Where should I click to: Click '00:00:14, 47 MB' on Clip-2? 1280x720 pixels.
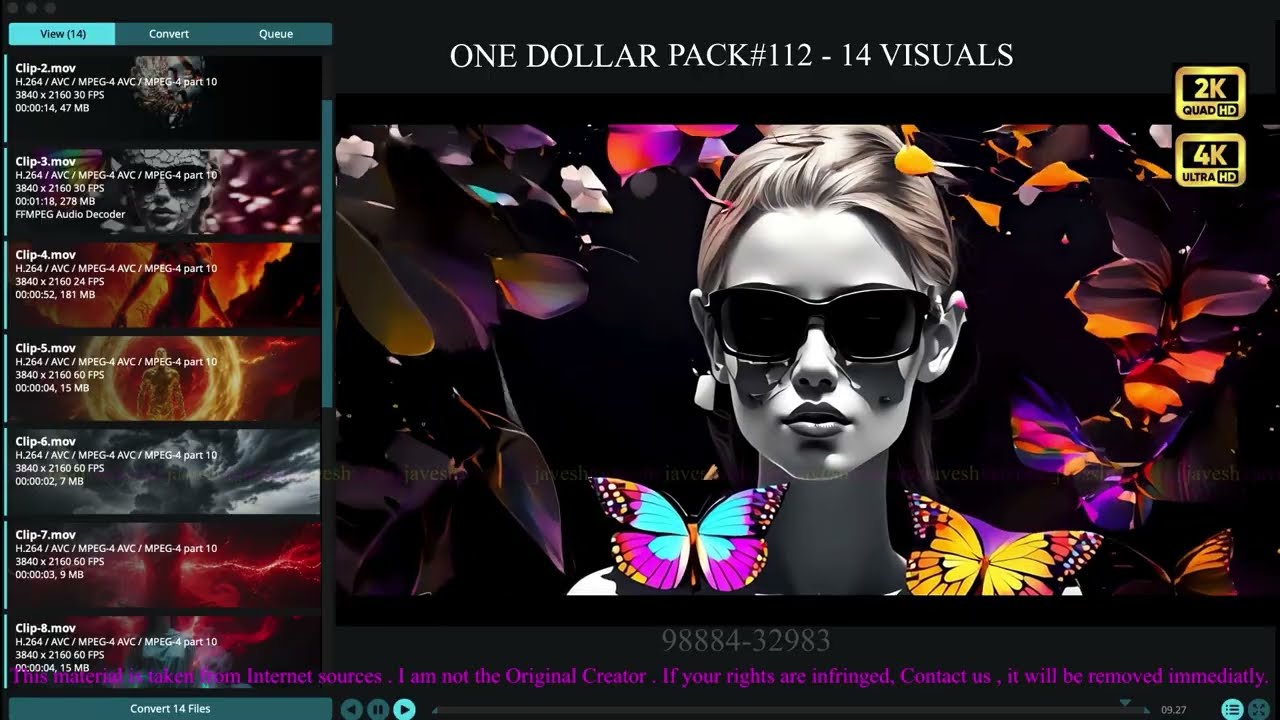(x=52, y=108)
